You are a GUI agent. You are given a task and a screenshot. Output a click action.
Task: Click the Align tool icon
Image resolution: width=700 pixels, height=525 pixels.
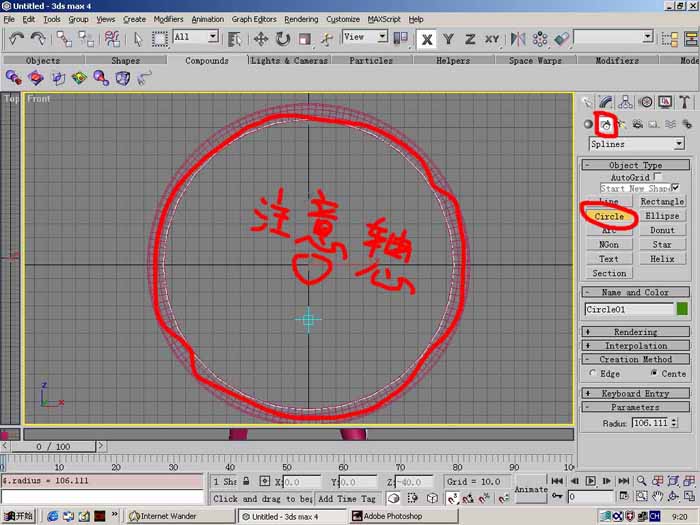click(x=562, y=39)
